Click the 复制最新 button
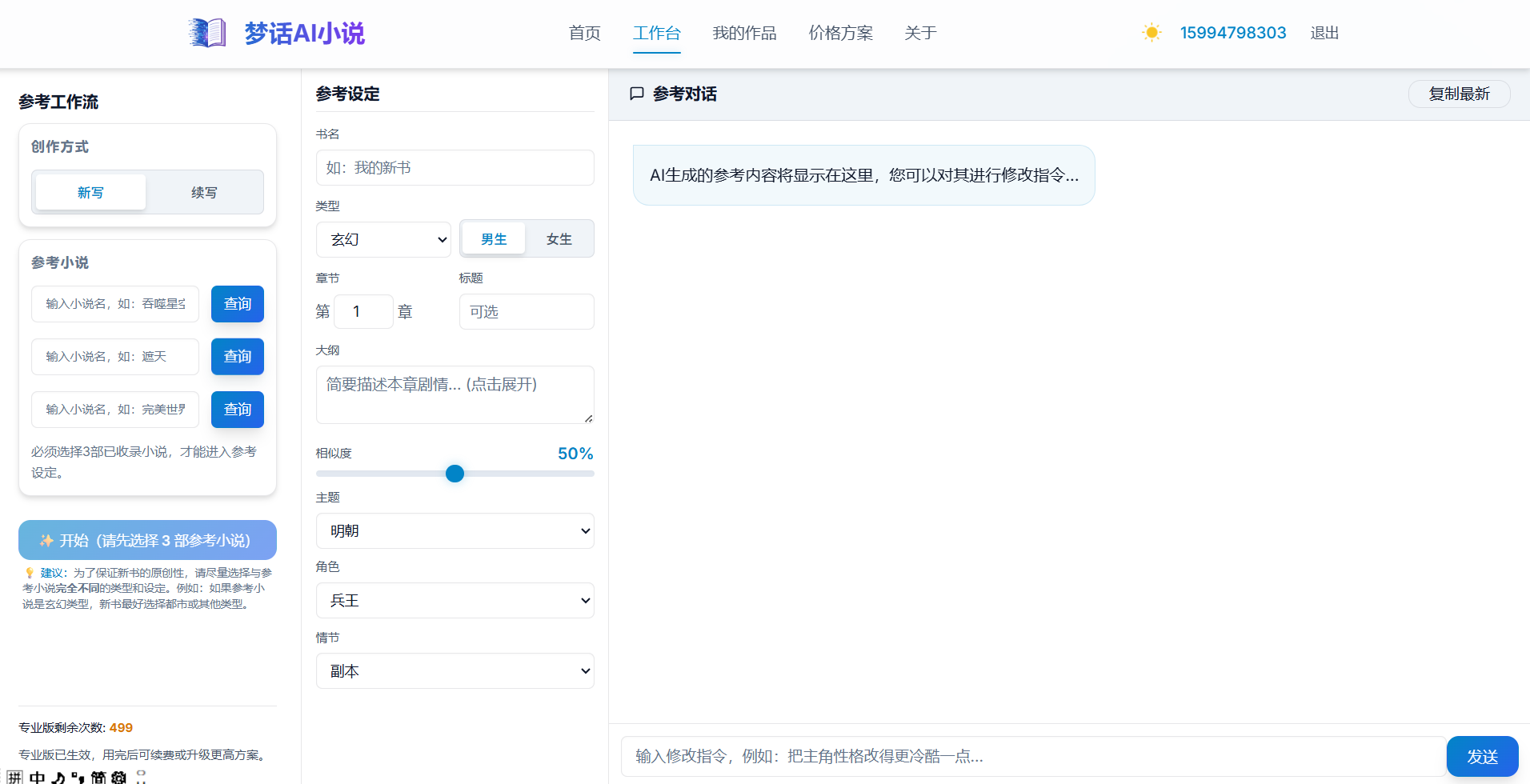 pos(1459,94)
